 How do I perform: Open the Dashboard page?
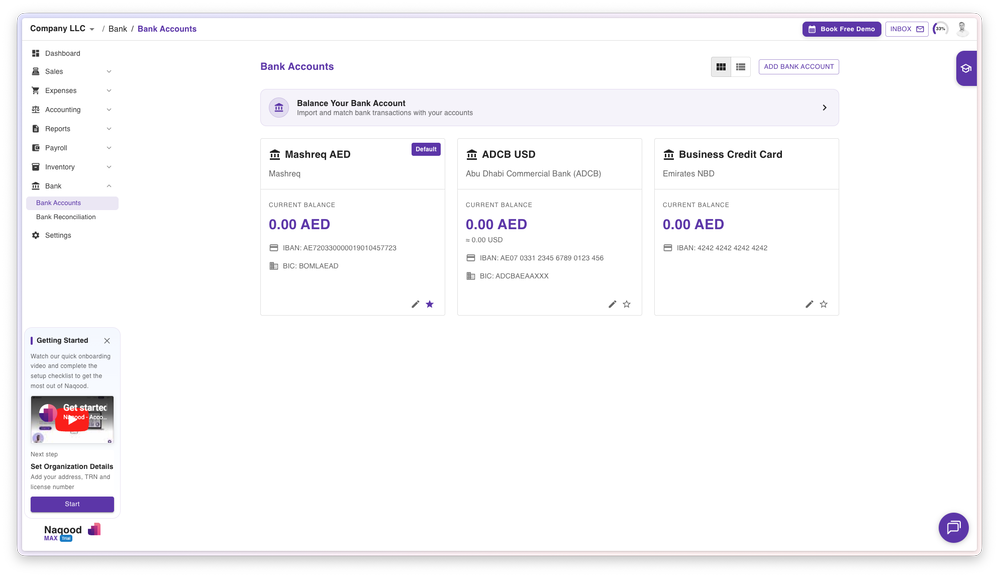pyautogui.click(x=62, y=53)
